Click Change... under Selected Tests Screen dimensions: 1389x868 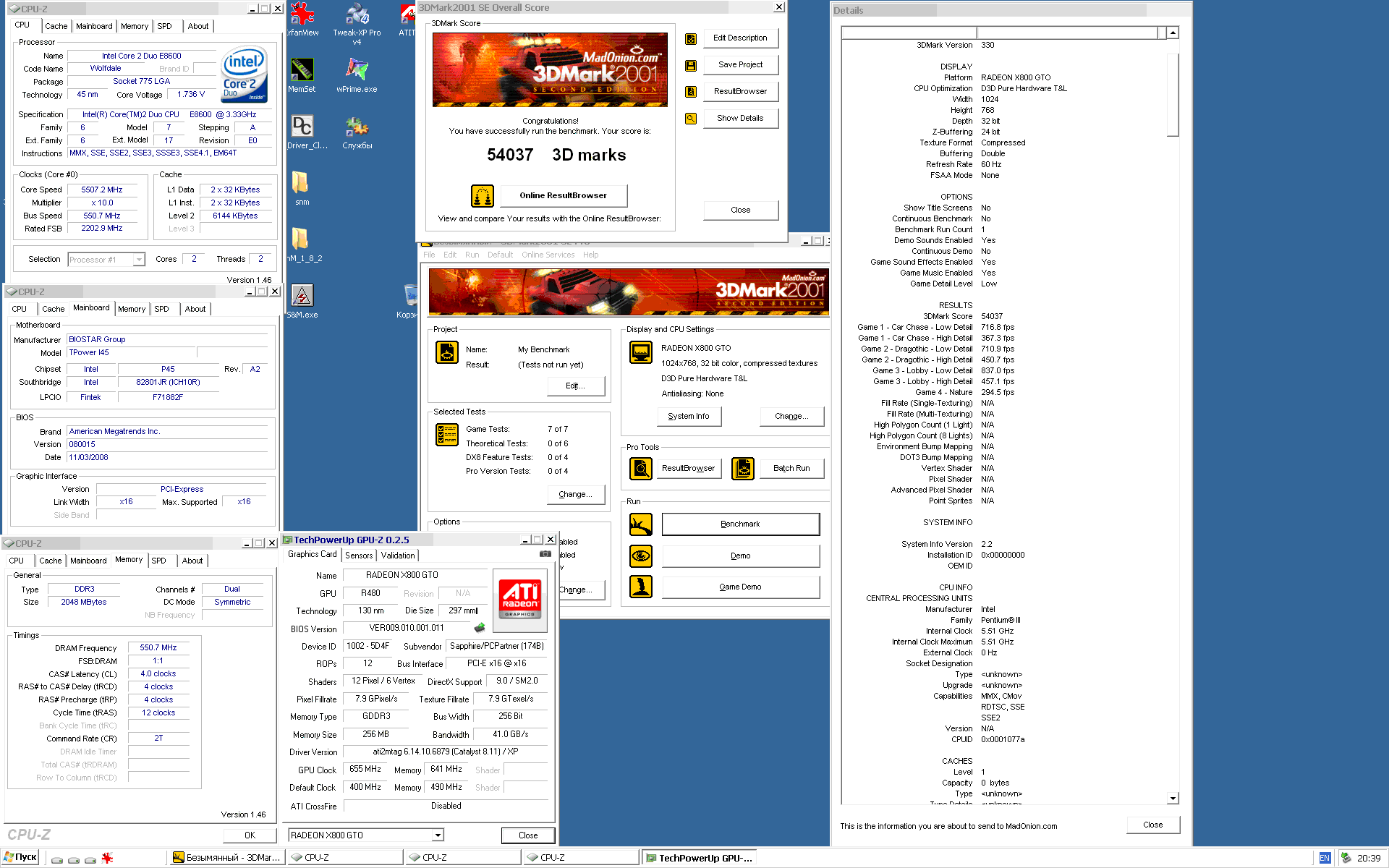576,495
